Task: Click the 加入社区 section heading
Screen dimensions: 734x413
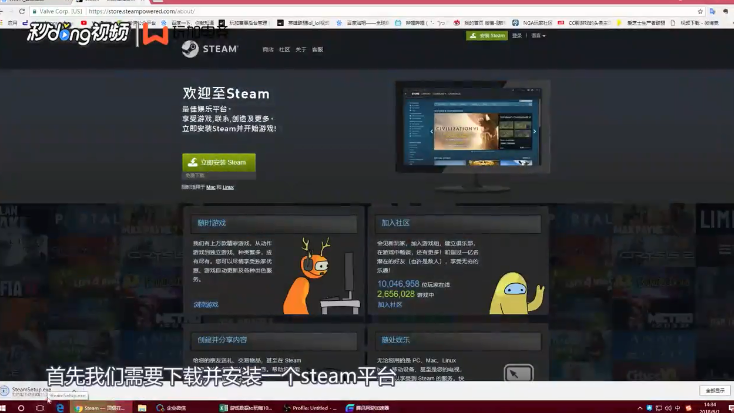Action: [x=396, y=223]
